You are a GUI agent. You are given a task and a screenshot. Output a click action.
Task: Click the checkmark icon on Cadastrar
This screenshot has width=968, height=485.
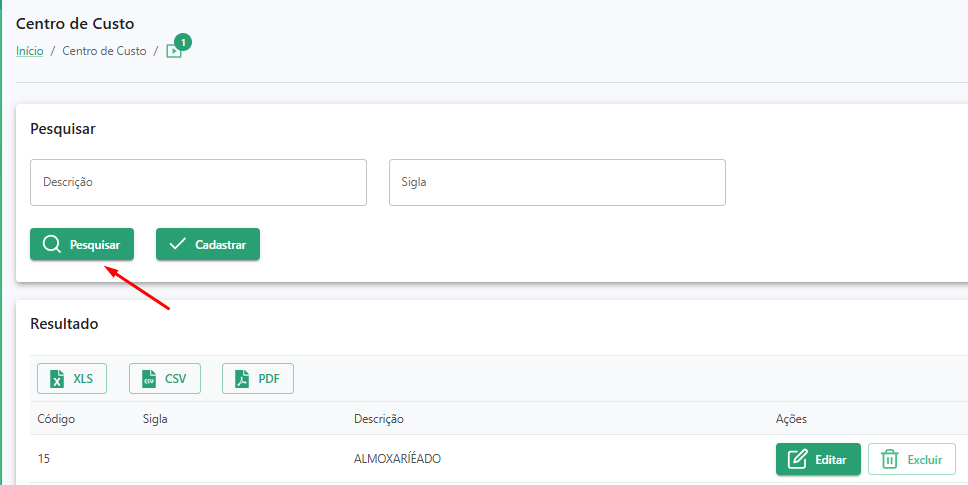tap(178, 244)
